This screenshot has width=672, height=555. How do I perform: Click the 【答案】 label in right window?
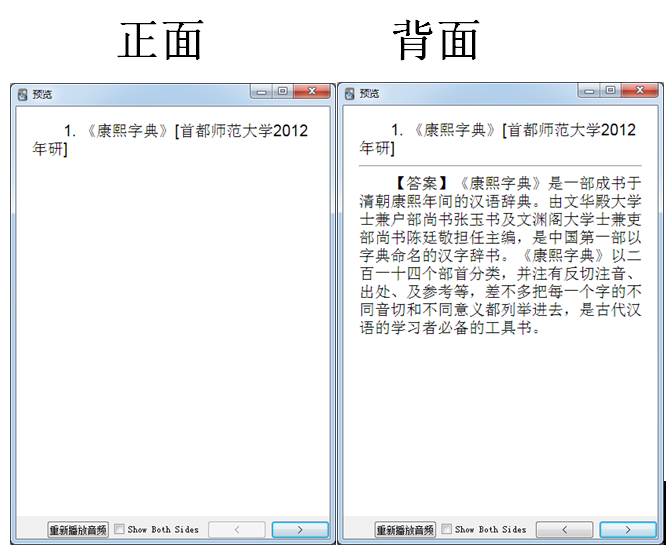[x=422, y=183]
